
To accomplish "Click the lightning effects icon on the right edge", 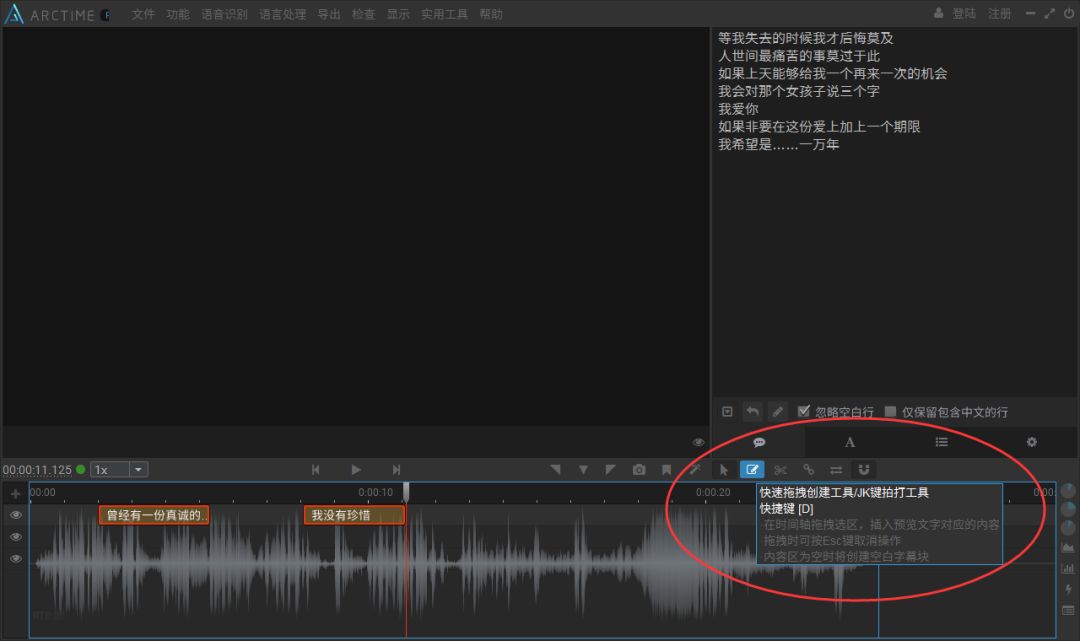I will click(x=1069, y=590).
